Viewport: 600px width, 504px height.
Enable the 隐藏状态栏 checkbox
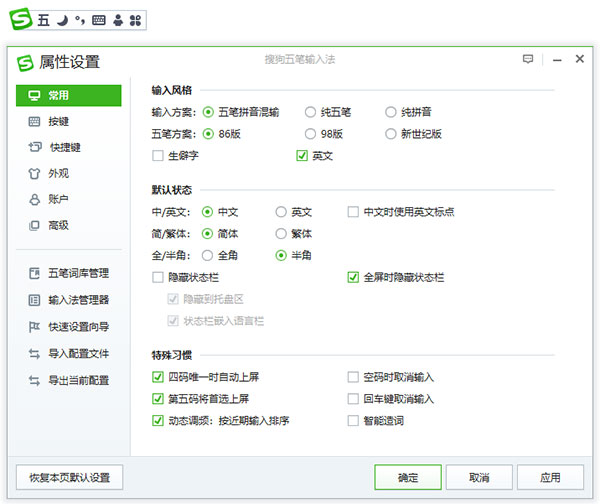click(158, 277)
